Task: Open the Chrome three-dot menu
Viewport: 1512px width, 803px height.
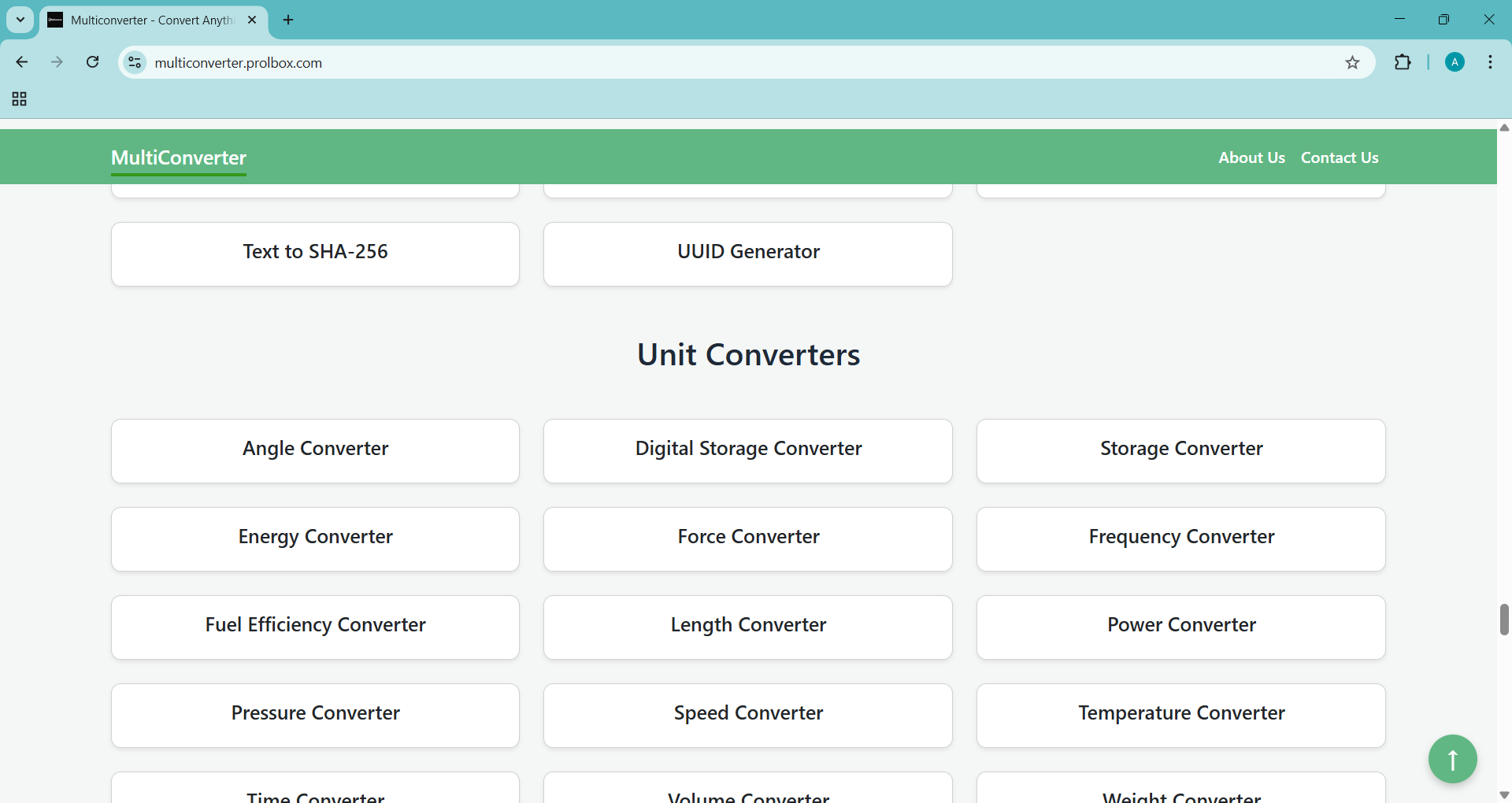Action: point(1491,62)
